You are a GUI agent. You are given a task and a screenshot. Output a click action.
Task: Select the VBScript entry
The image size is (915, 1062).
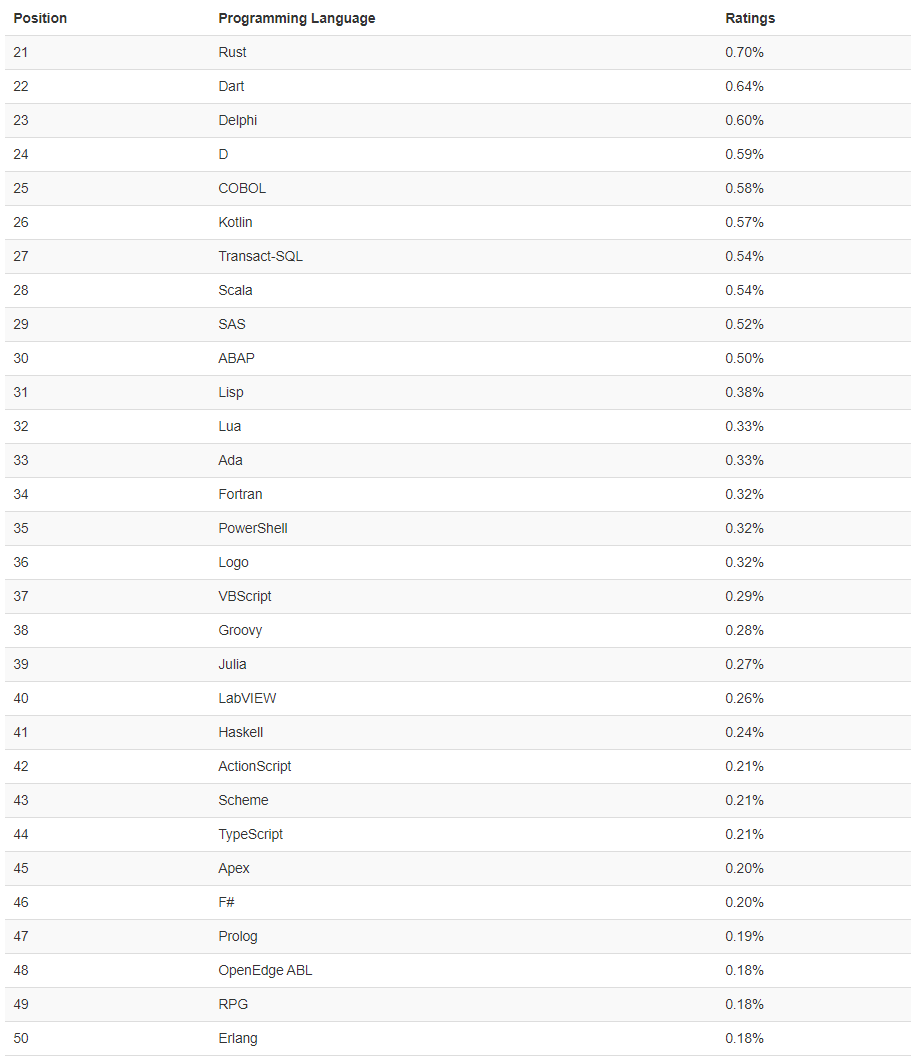click(245, 596)
